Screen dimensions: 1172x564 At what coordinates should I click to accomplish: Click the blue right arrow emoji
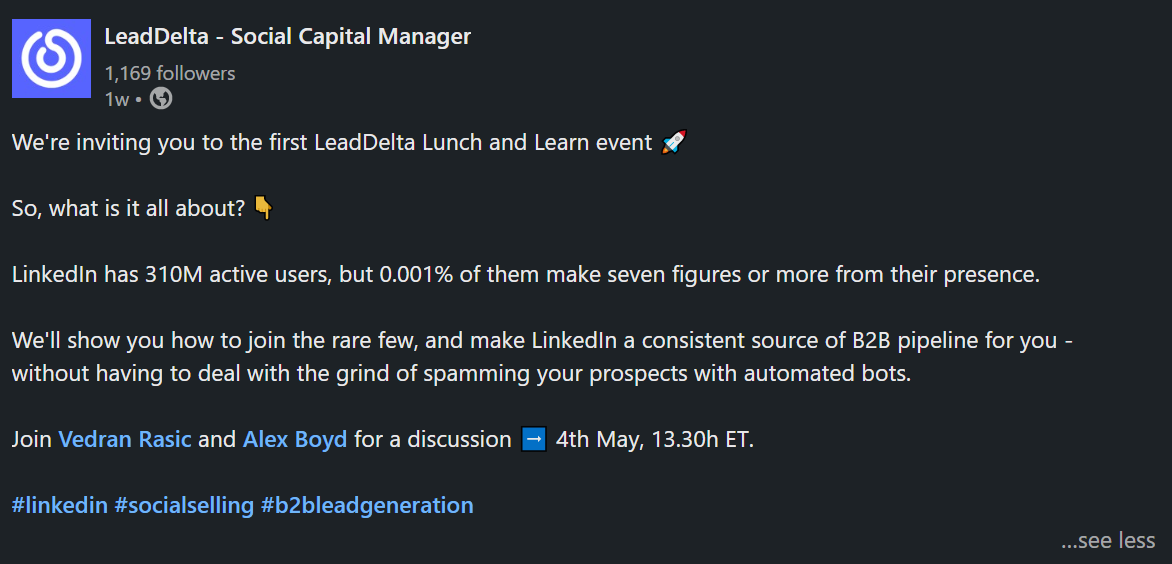click(x=534, y=439)
